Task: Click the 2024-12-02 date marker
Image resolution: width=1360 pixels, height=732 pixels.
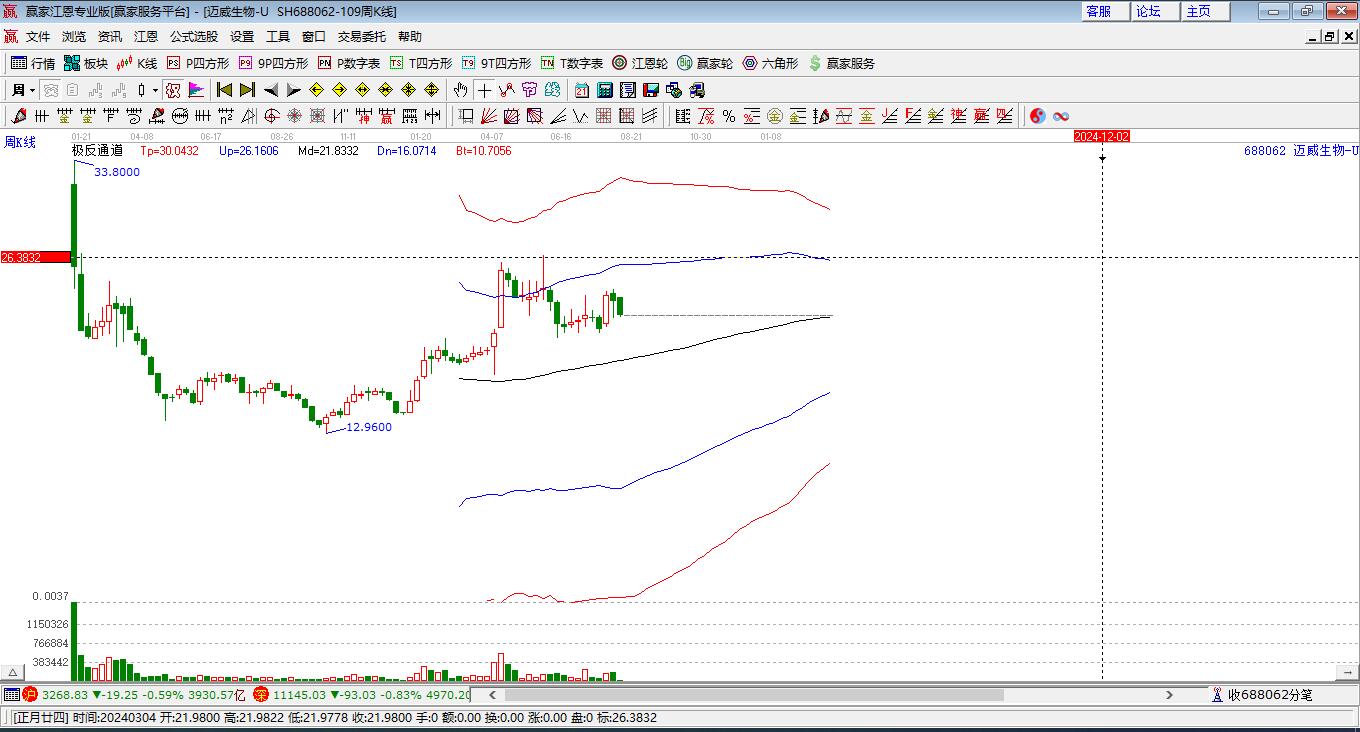Action: tap(1102, 136)
